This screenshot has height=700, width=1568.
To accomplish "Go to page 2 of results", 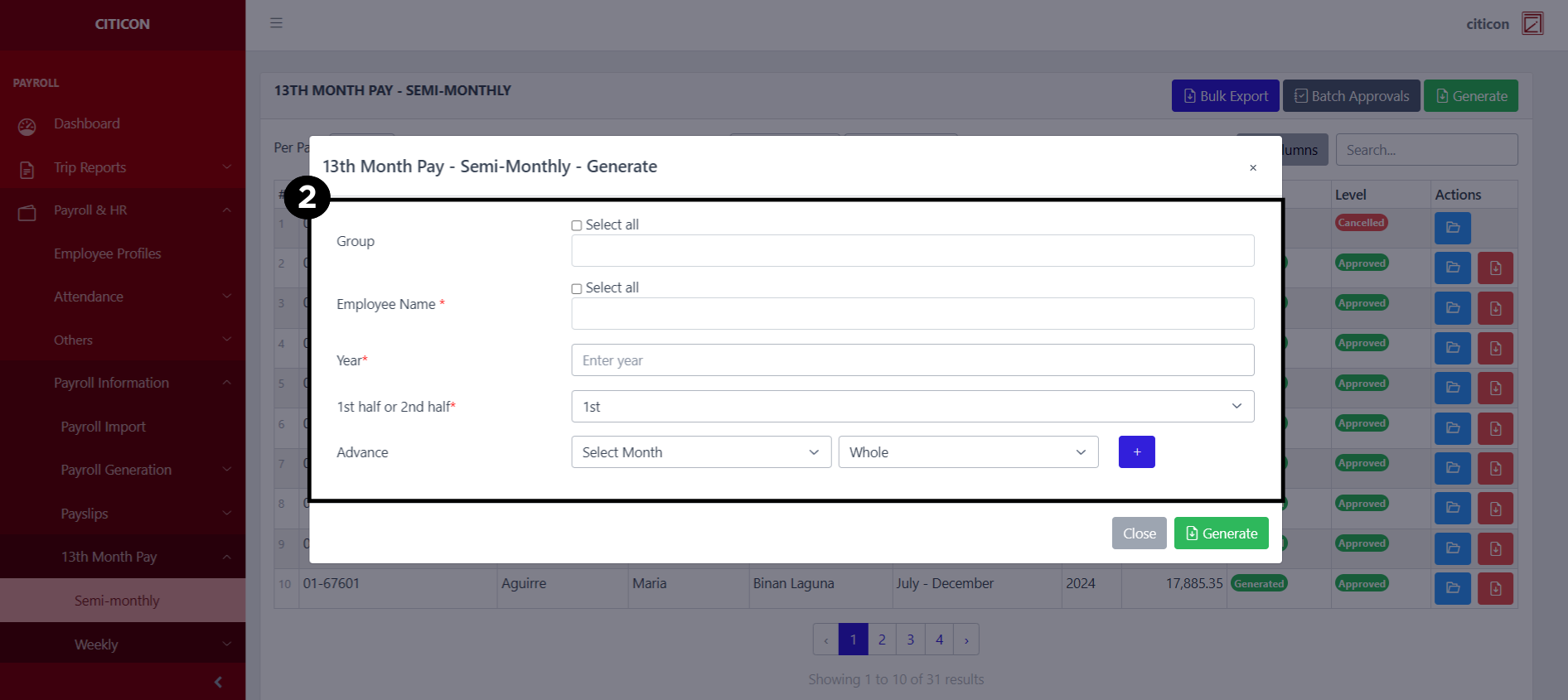I will click(882, 640).
